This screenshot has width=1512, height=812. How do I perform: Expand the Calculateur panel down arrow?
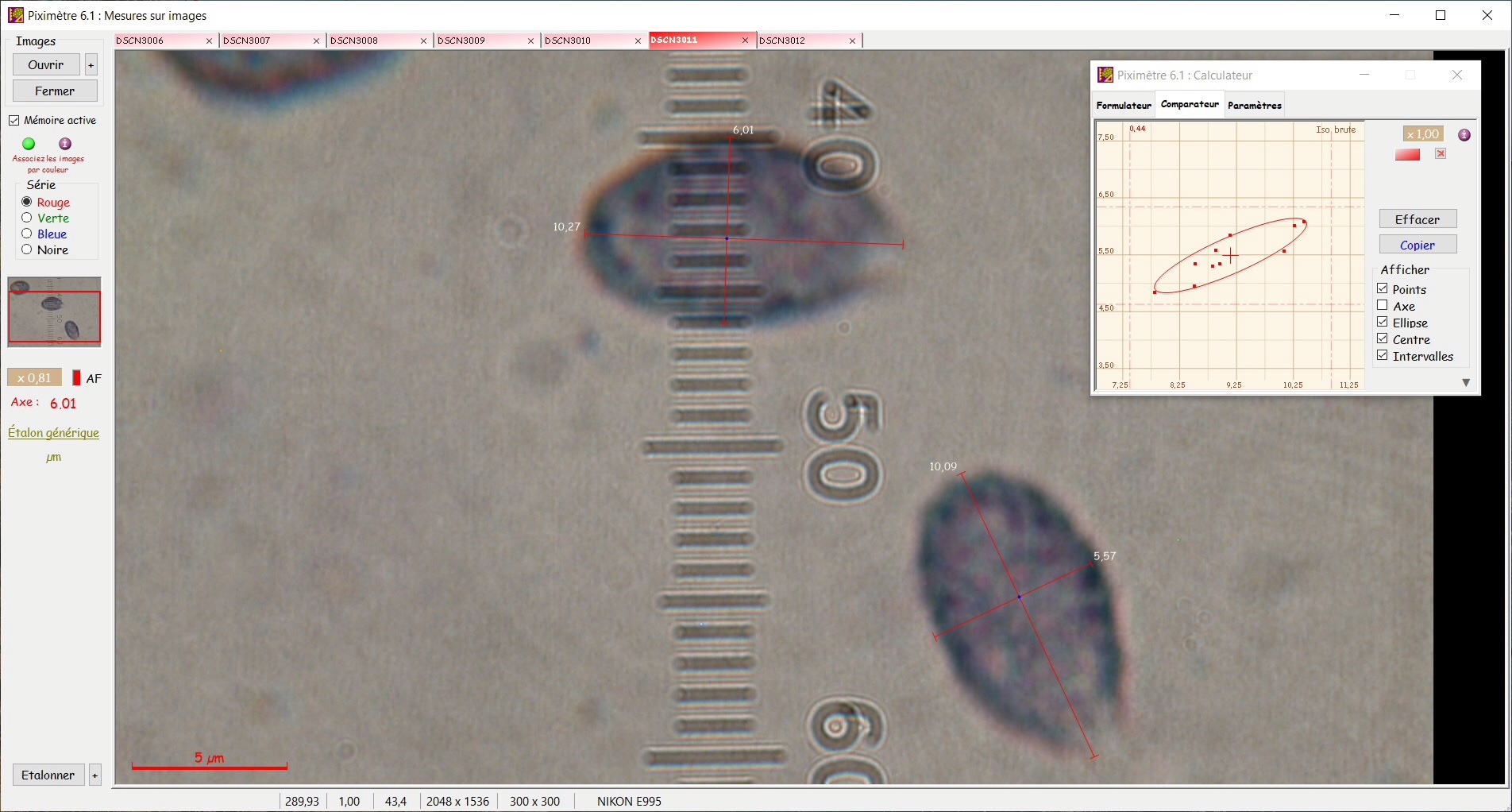[x=1466, y=383]
